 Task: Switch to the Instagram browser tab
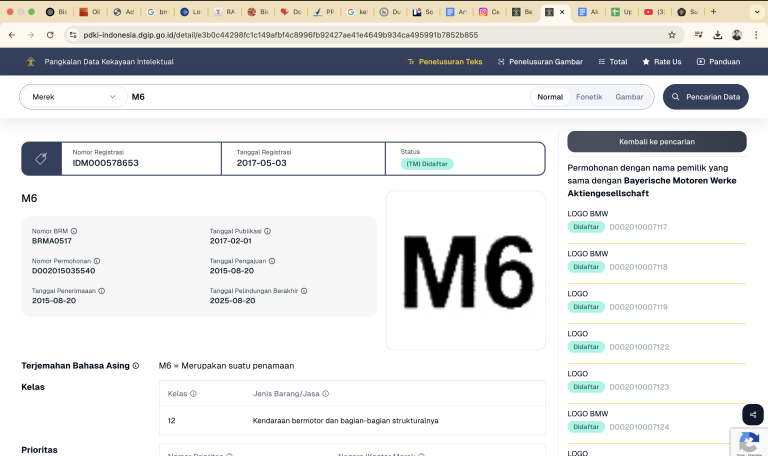489,12
